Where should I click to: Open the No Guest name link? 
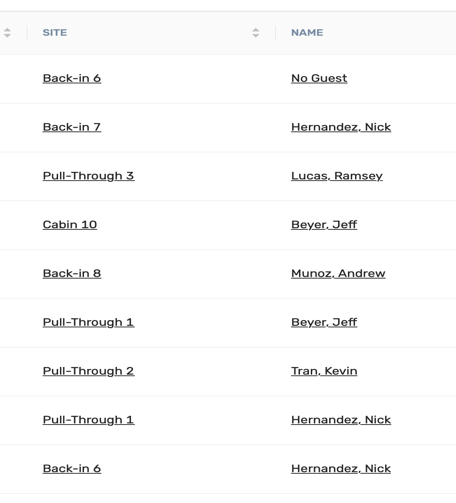click(x=319, y=78)
